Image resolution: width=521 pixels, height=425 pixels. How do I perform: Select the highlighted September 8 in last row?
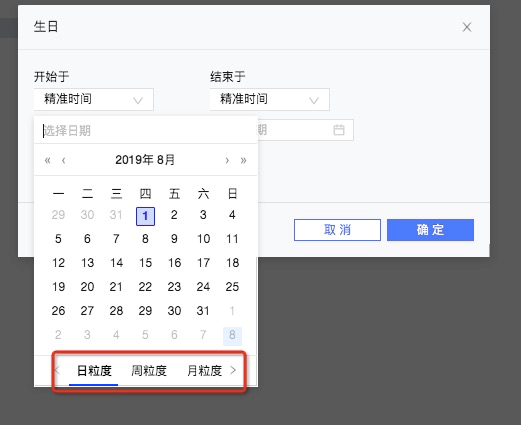click(232, 335)
